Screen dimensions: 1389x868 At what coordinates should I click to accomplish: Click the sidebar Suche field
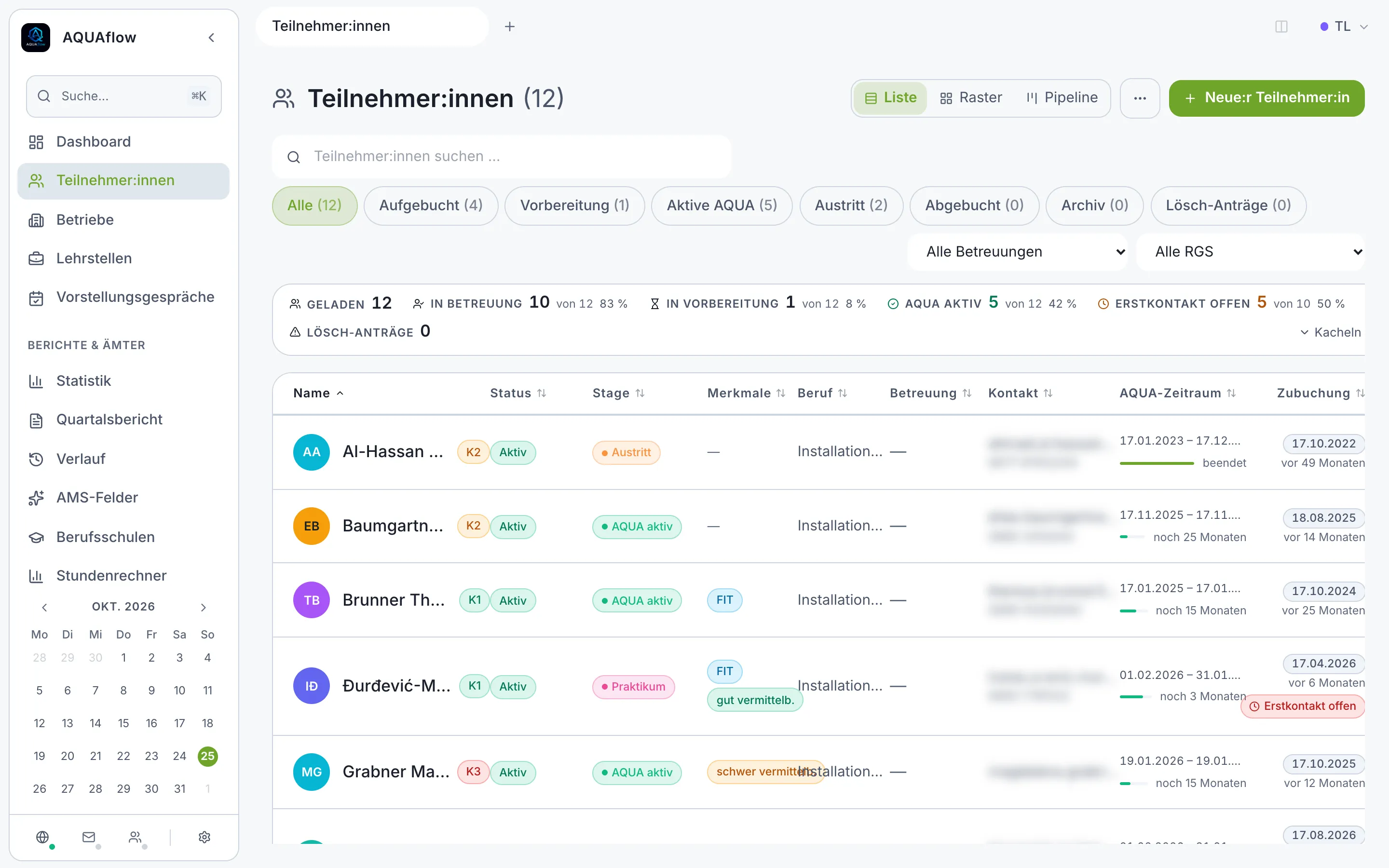click(x=123, y=96)
